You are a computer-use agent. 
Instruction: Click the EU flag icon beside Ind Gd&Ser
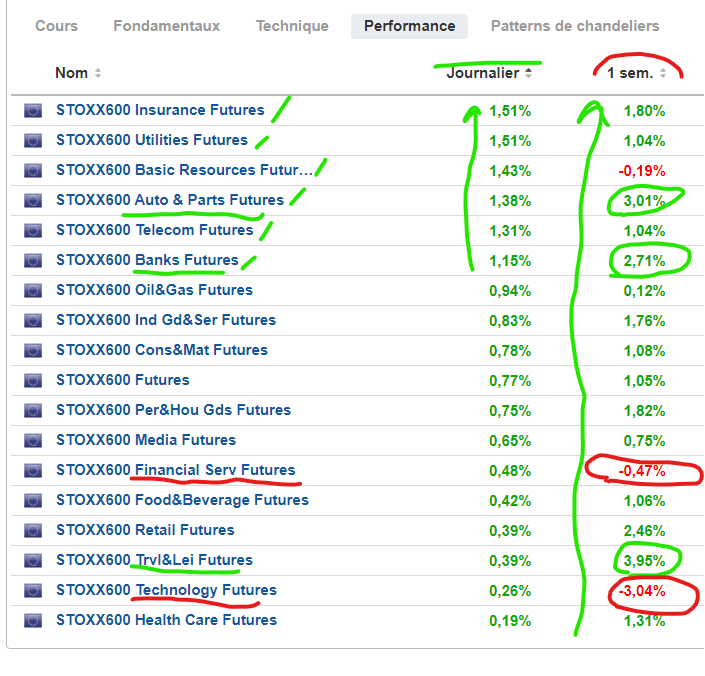click(33, 320)
